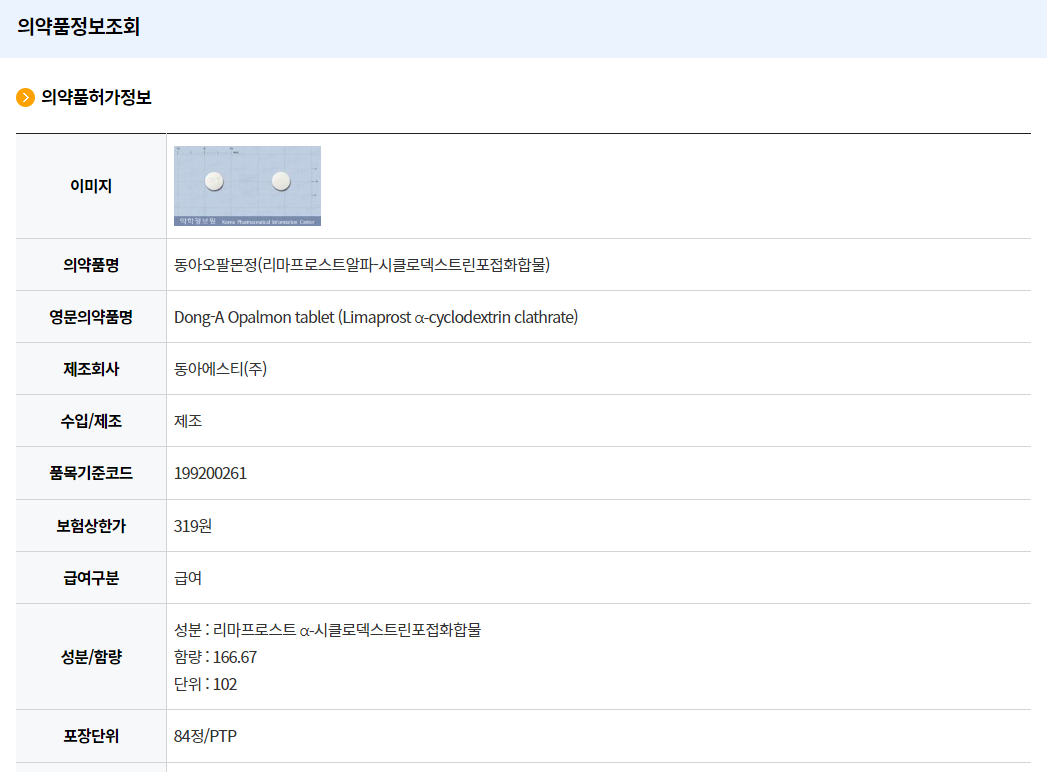
Task: Select manufacturer value 동아에스티(주)
Action: [x=220, y=369]
